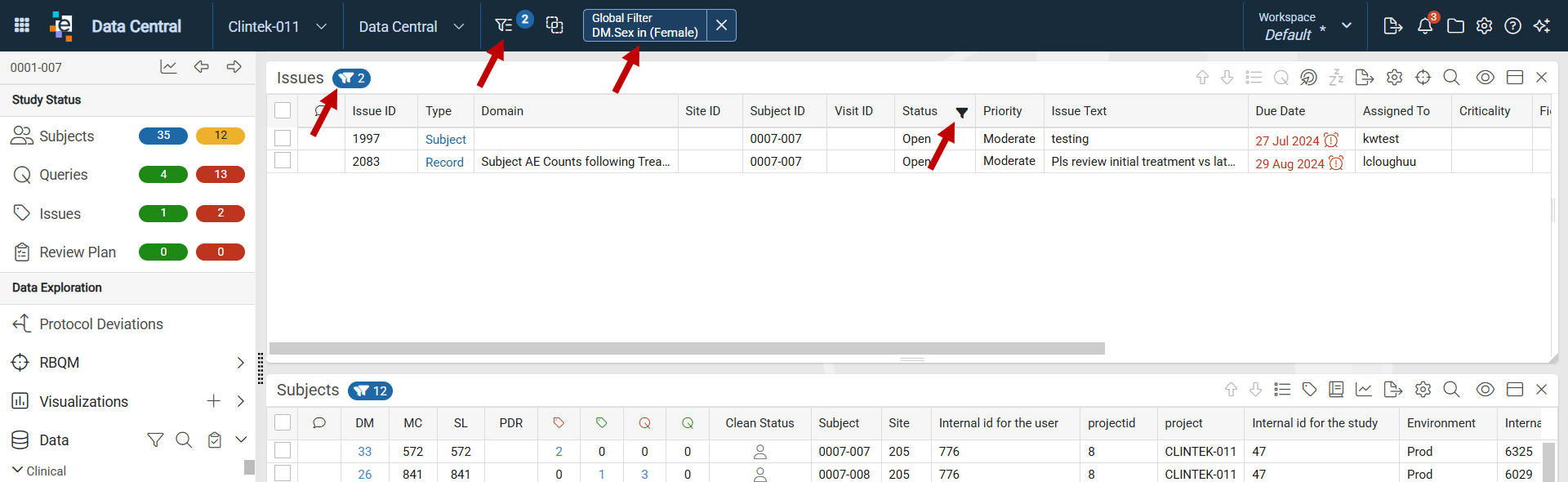The width and height of the screenshot is (1568, 482).
Task: Maximize the Issues panel window icon
Action: click(1515, 78)
